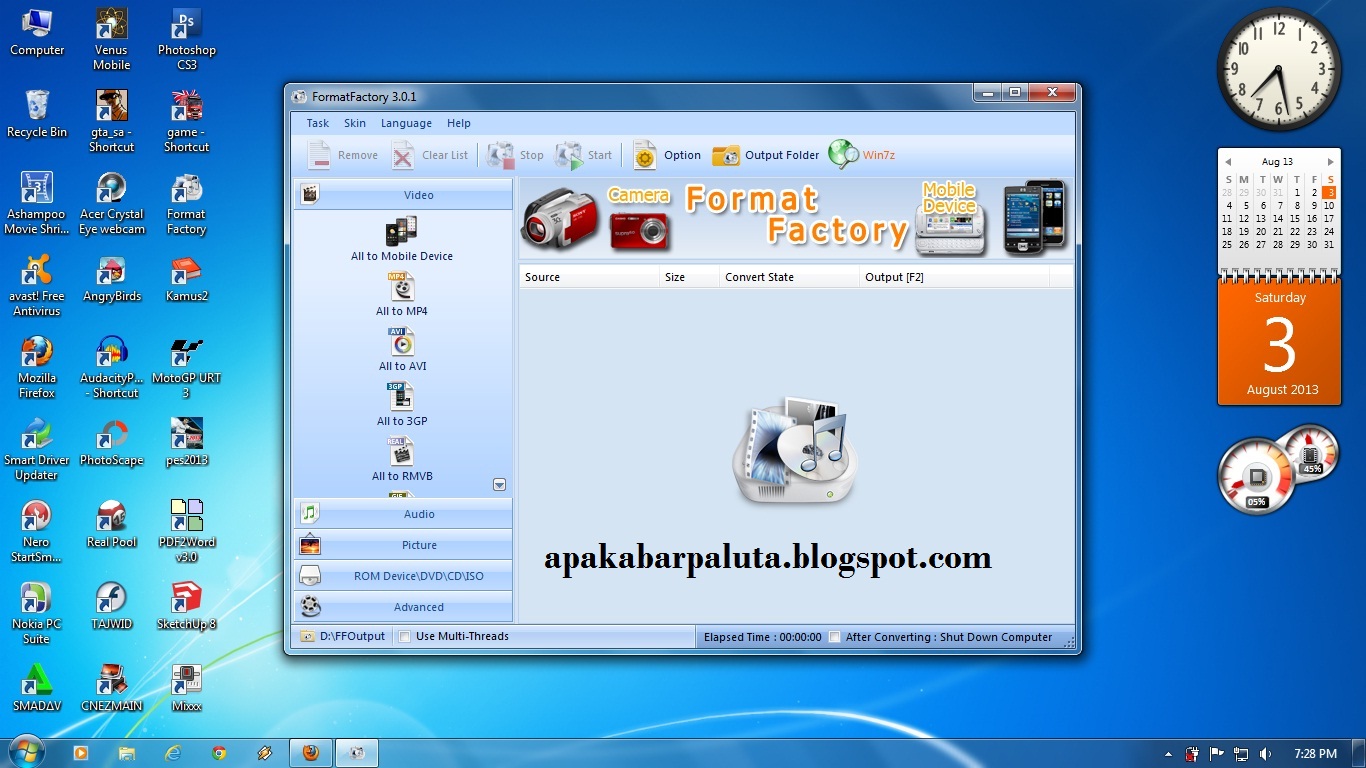Select the Format Factory desktop shortcut

point(187,203)
